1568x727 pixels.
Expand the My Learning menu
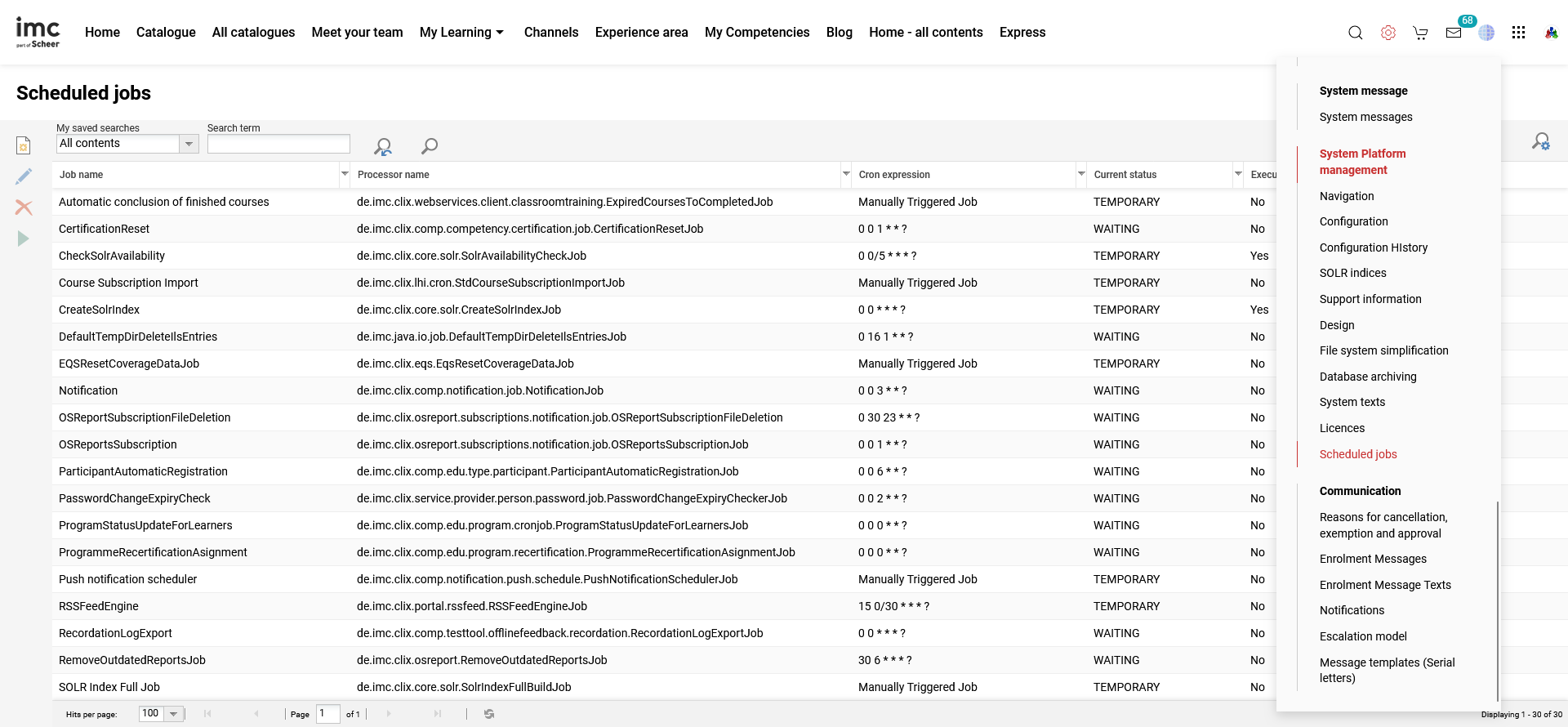461,33
